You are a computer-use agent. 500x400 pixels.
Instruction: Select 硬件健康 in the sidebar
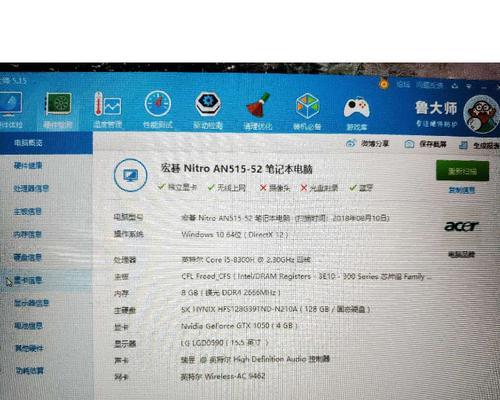tap(28, 165)
